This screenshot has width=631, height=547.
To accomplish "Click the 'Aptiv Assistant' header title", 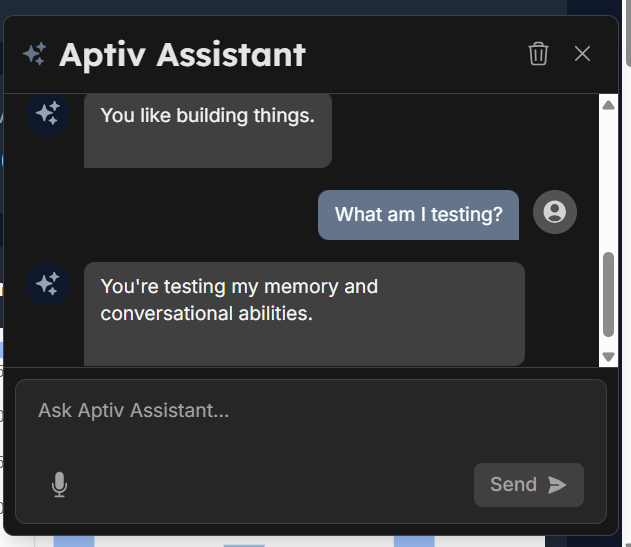I will tap(182, 54).
